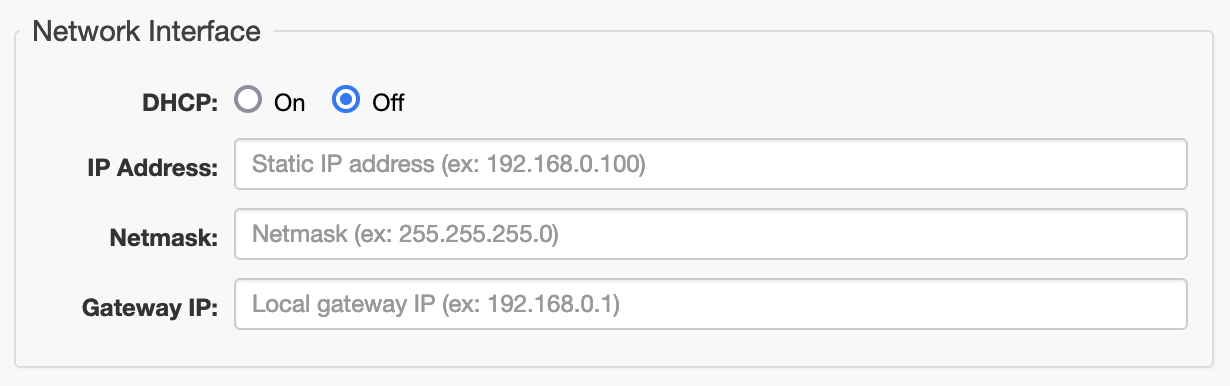Select the text box beside Netmask label
1230x386 pixels.
tap(711, 234)
